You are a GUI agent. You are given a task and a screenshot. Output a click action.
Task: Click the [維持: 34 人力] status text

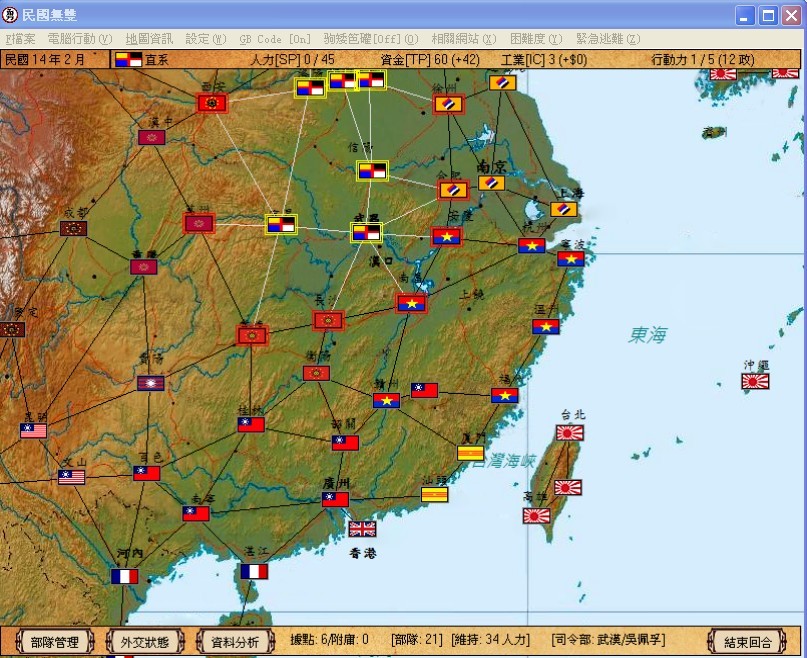(490, 640)
